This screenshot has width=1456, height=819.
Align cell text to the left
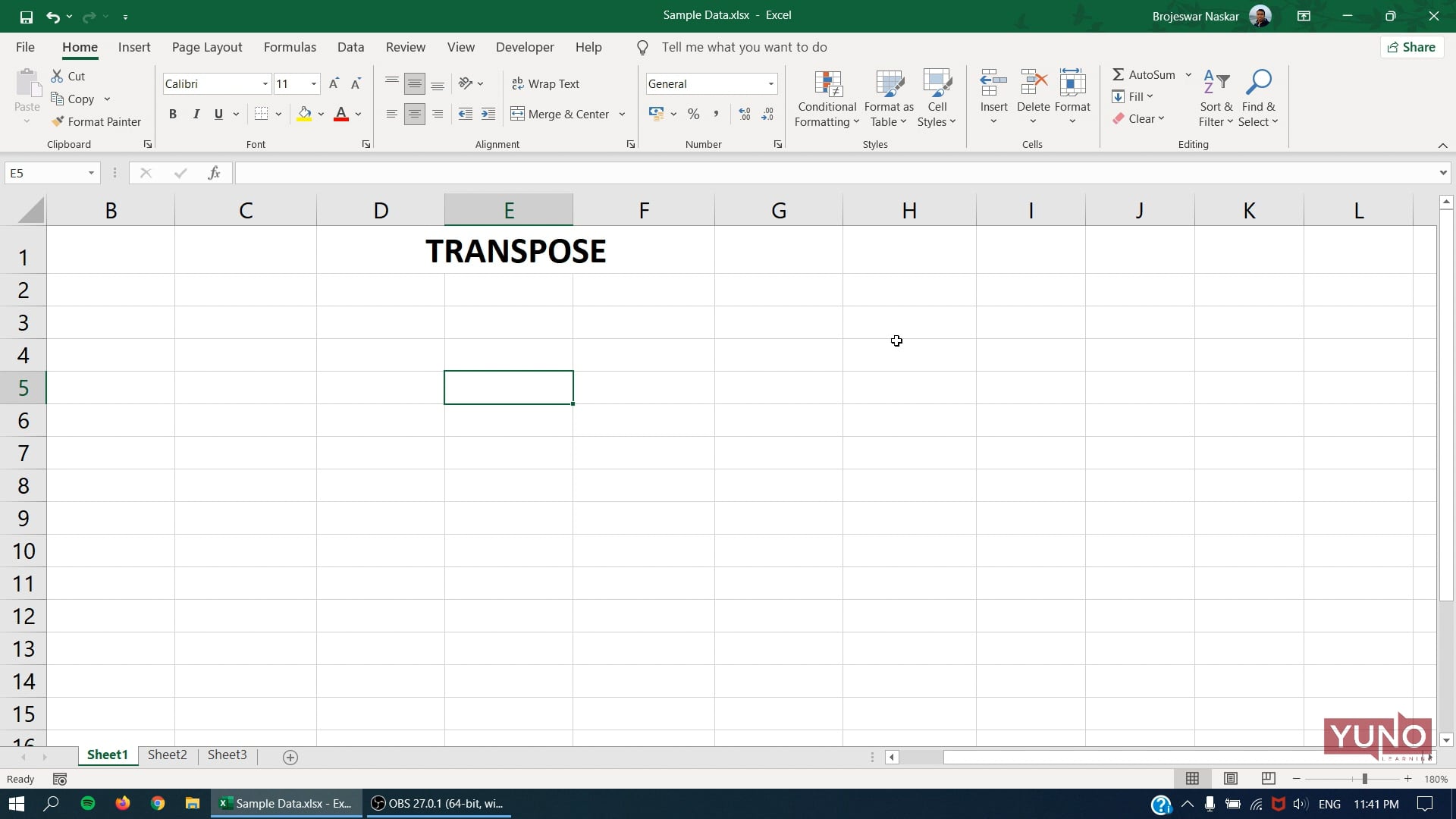391,114
